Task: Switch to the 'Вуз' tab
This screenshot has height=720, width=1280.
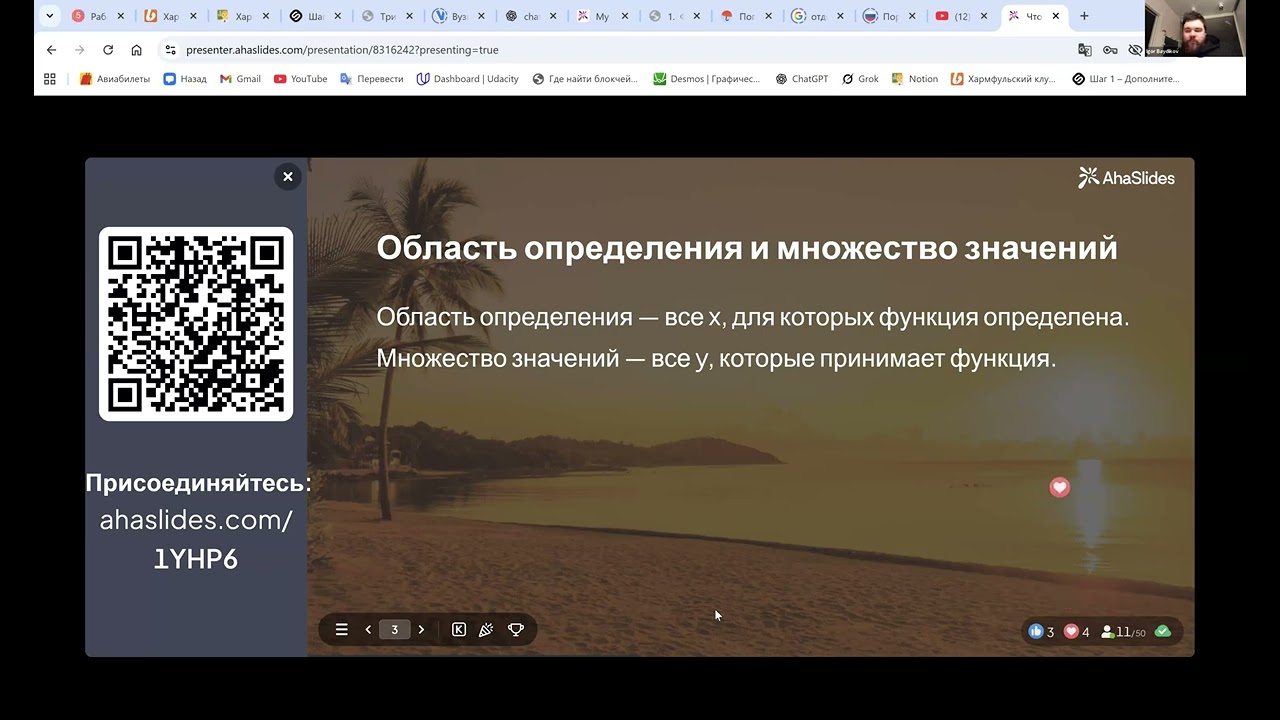Action: point(458,16)
